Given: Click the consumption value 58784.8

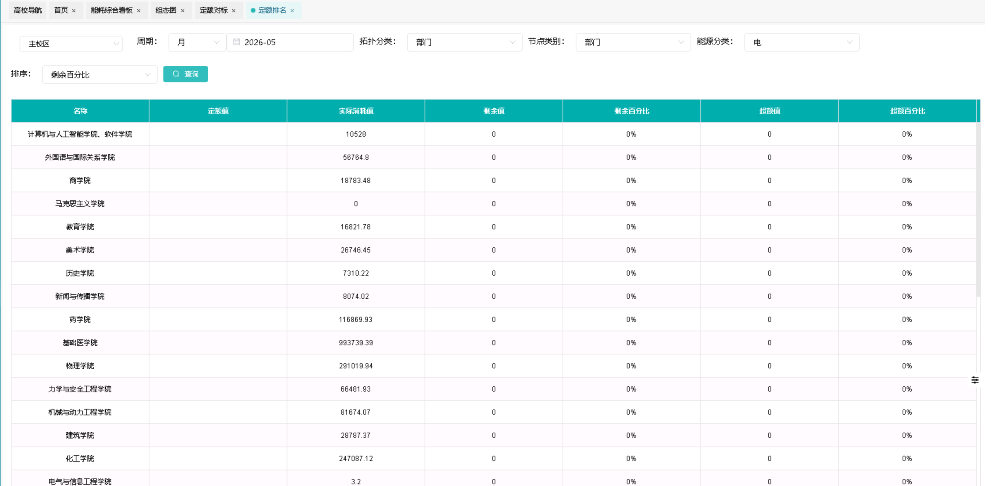Looking at the screenshot, I should [x=356, y=158].
